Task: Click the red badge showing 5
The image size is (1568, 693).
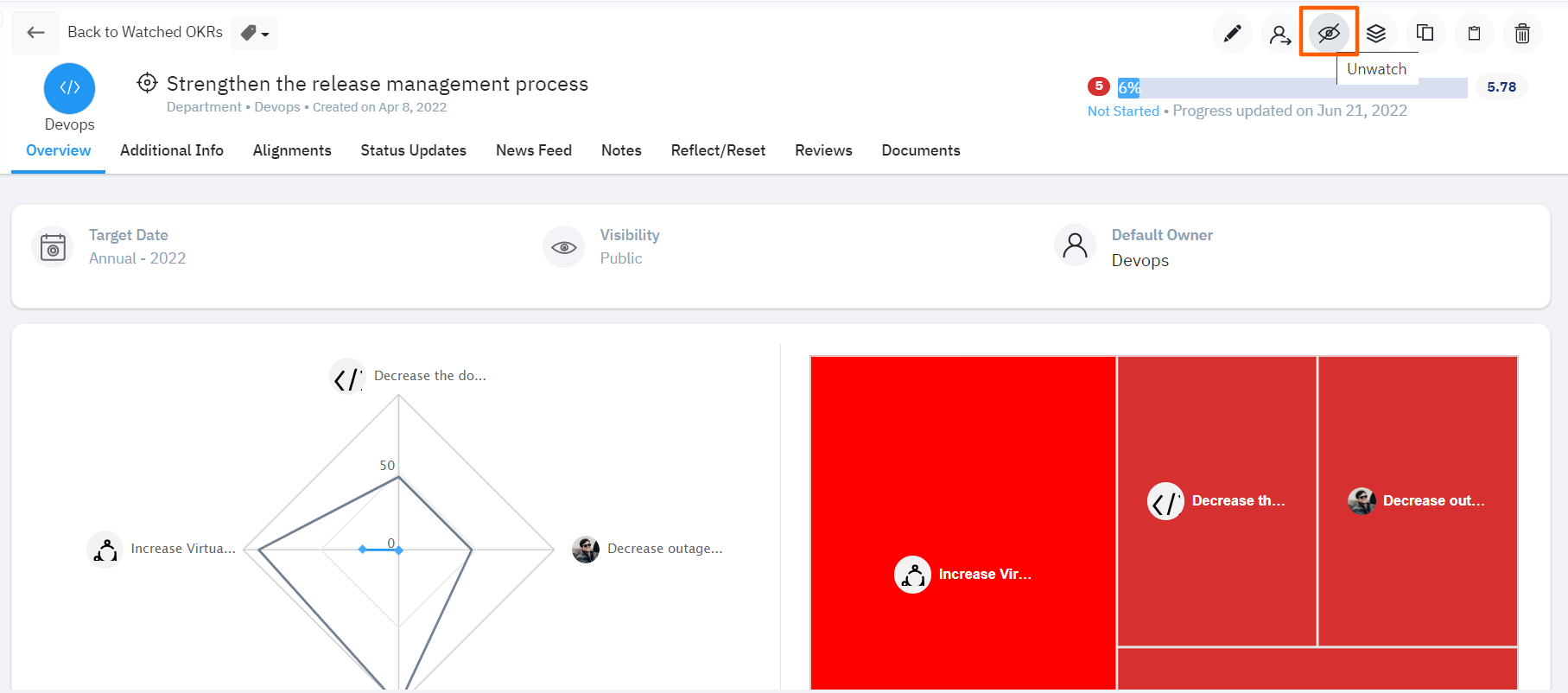Action: coord(1098,86)
